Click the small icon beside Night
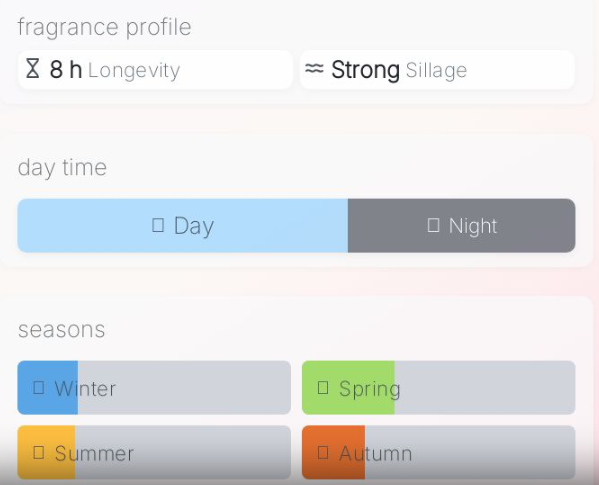This screenshot has height=485, width=599. 433,225
